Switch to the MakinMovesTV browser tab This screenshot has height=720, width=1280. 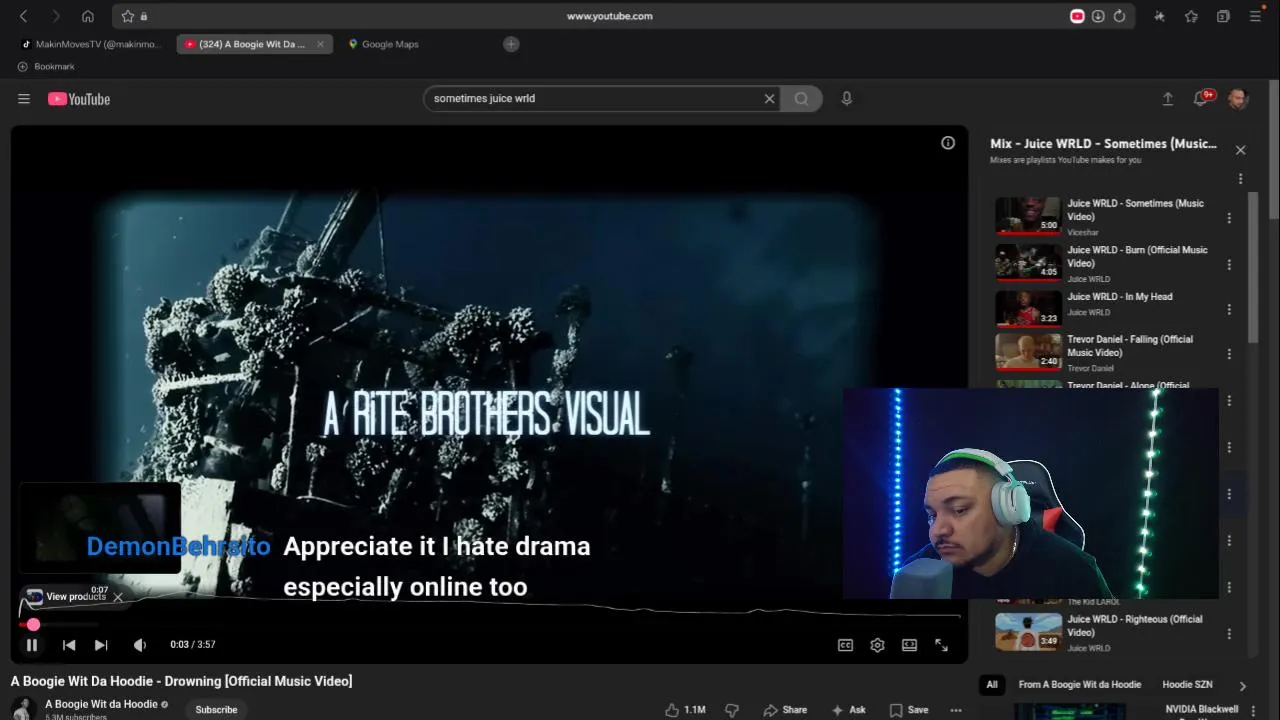(92, 44)
